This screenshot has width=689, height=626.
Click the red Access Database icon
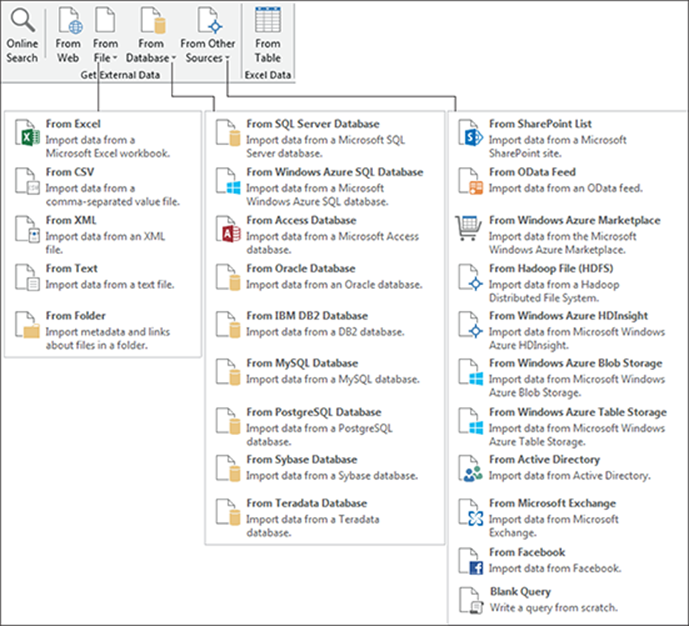coord(228,229)
